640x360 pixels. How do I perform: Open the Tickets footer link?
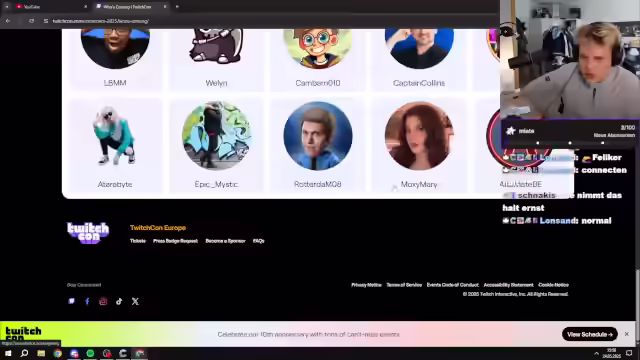pos(138,241)
